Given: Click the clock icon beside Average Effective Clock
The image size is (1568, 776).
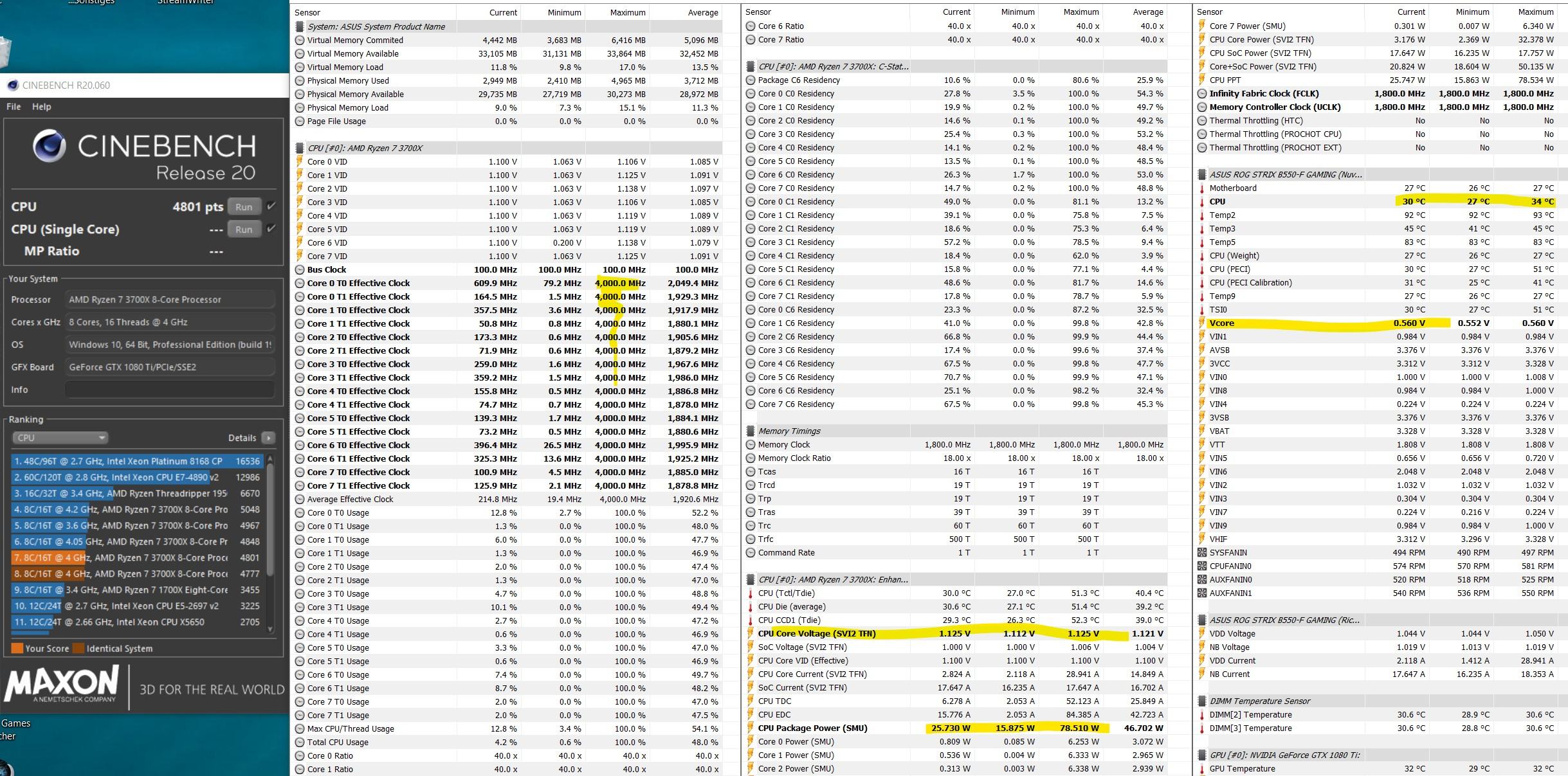Looking at the screenshot, I should click(299, 499).
